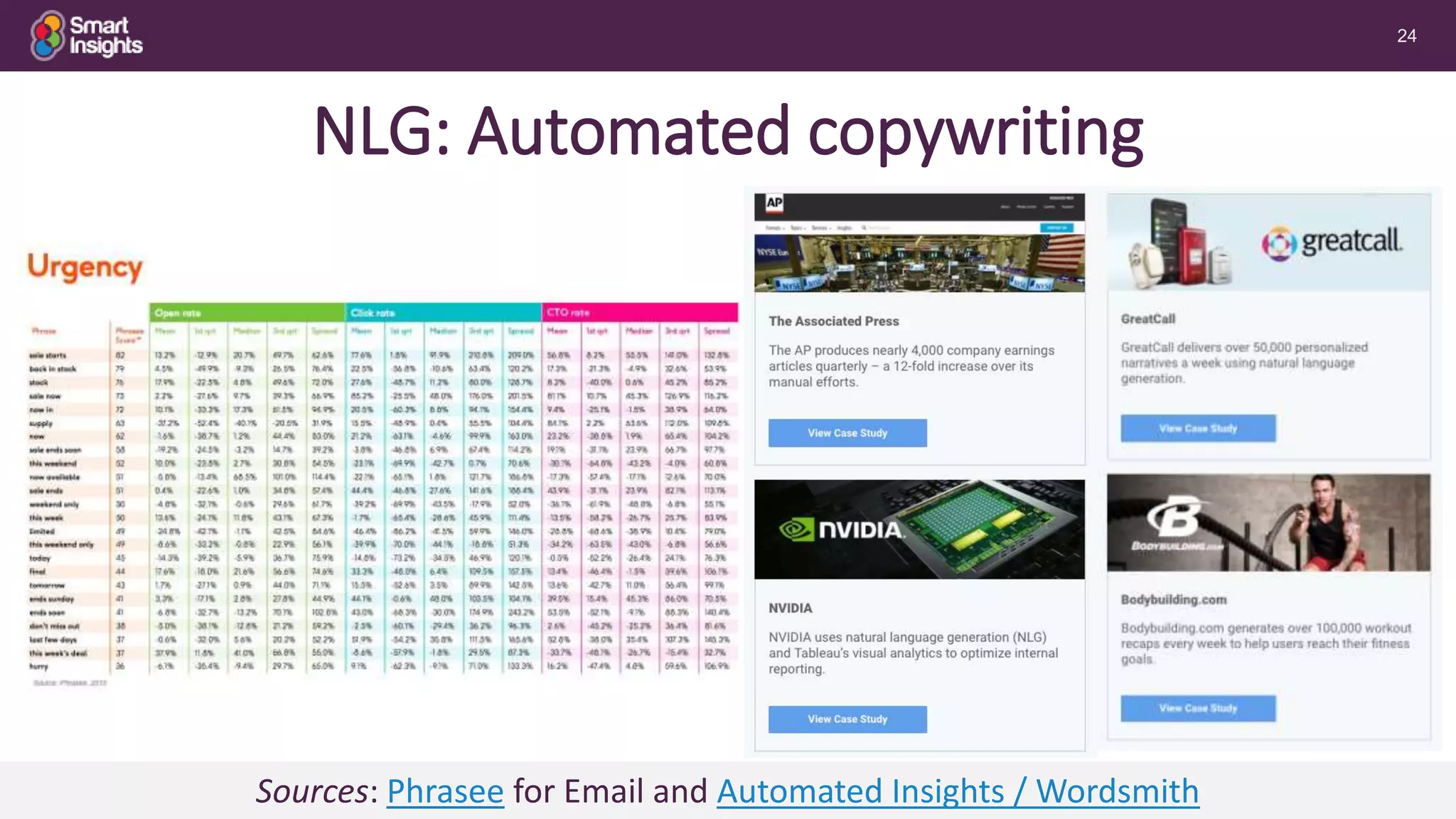Click the slide number 24
Viewport: 1456px width, 819px height.
tap(1406, 36)
